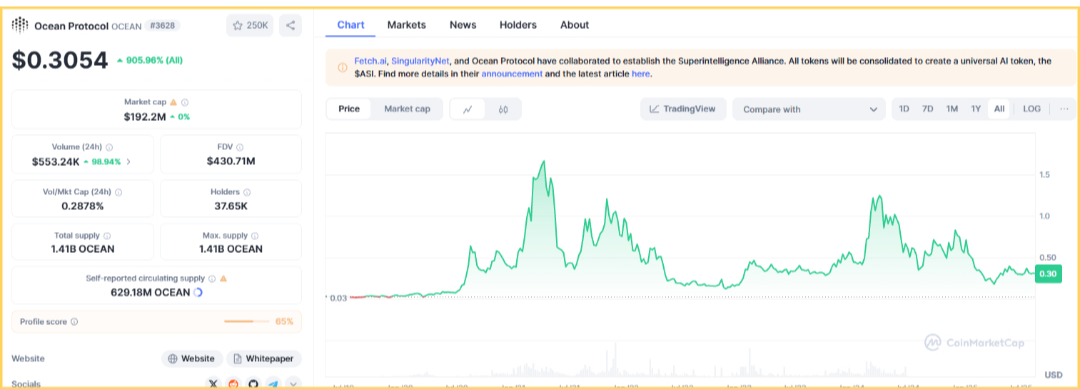Screen dimensions: 1080x389
Task: Open Max. supply info icon
Action: click(x=254, y=235)
